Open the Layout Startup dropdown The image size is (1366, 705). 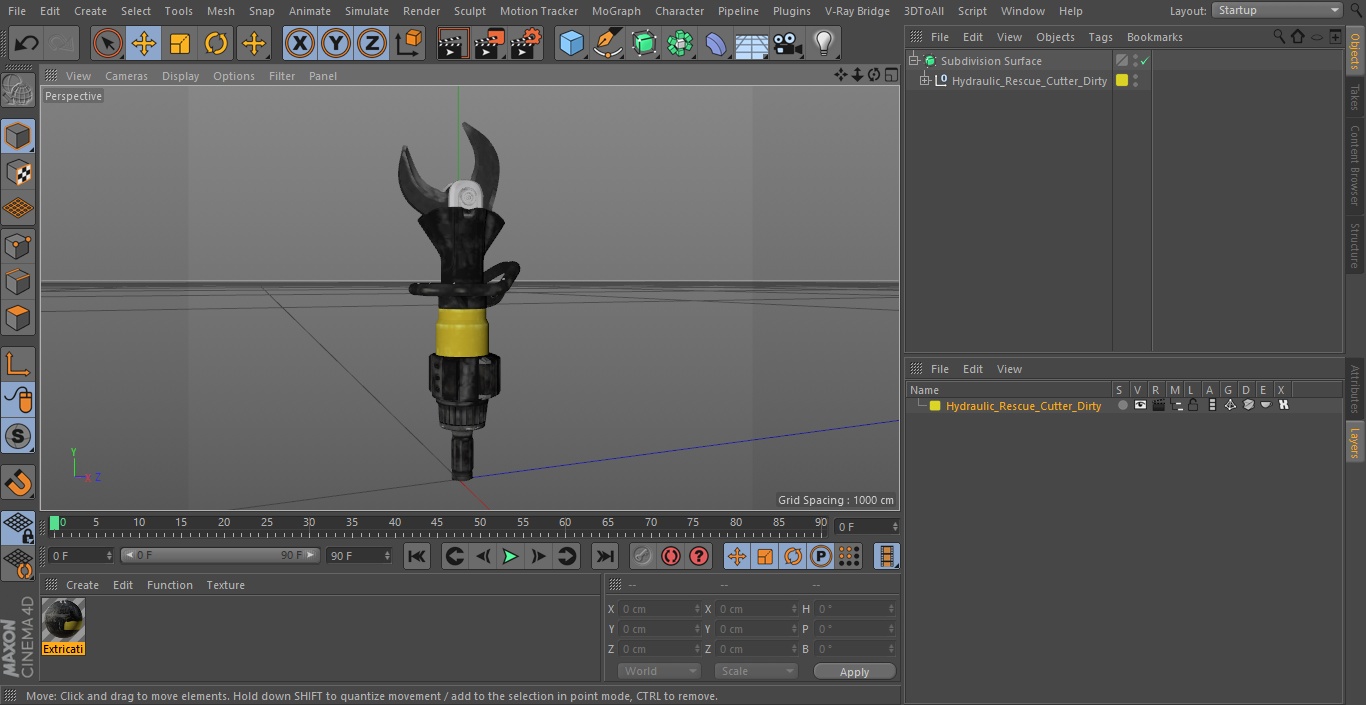(1277, 10)
